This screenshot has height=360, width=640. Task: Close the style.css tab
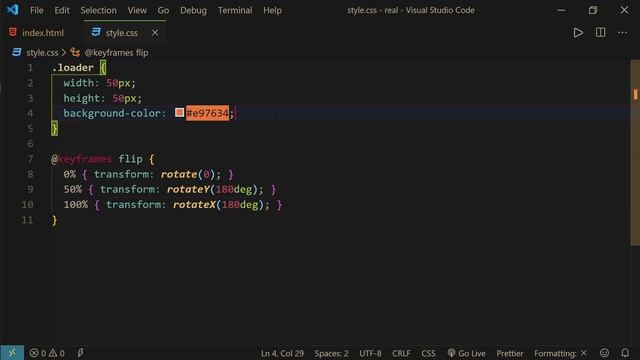coord(155,33)
